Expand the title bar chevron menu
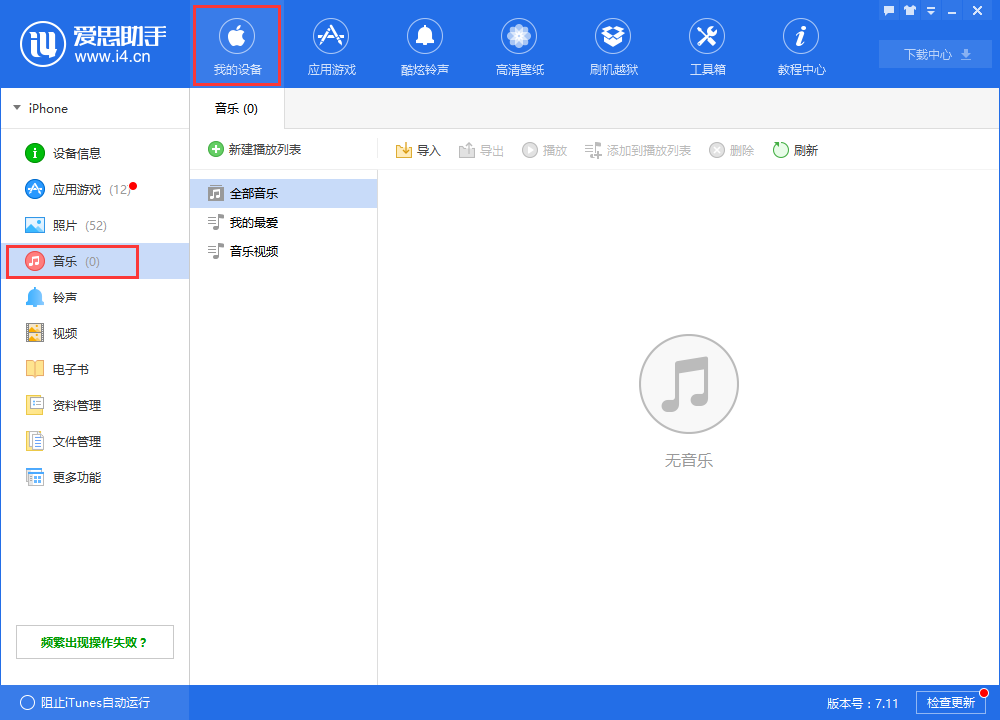The width and height of the screenshot is (1000, 720). pyautogui.click(x=930, y=9)
